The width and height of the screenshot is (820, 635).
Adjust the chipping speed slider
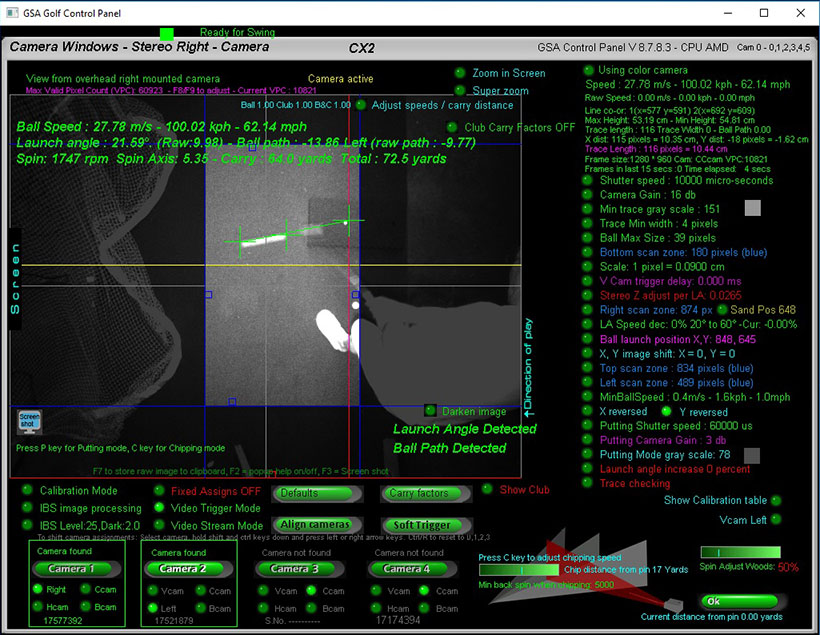coord(520,570)
